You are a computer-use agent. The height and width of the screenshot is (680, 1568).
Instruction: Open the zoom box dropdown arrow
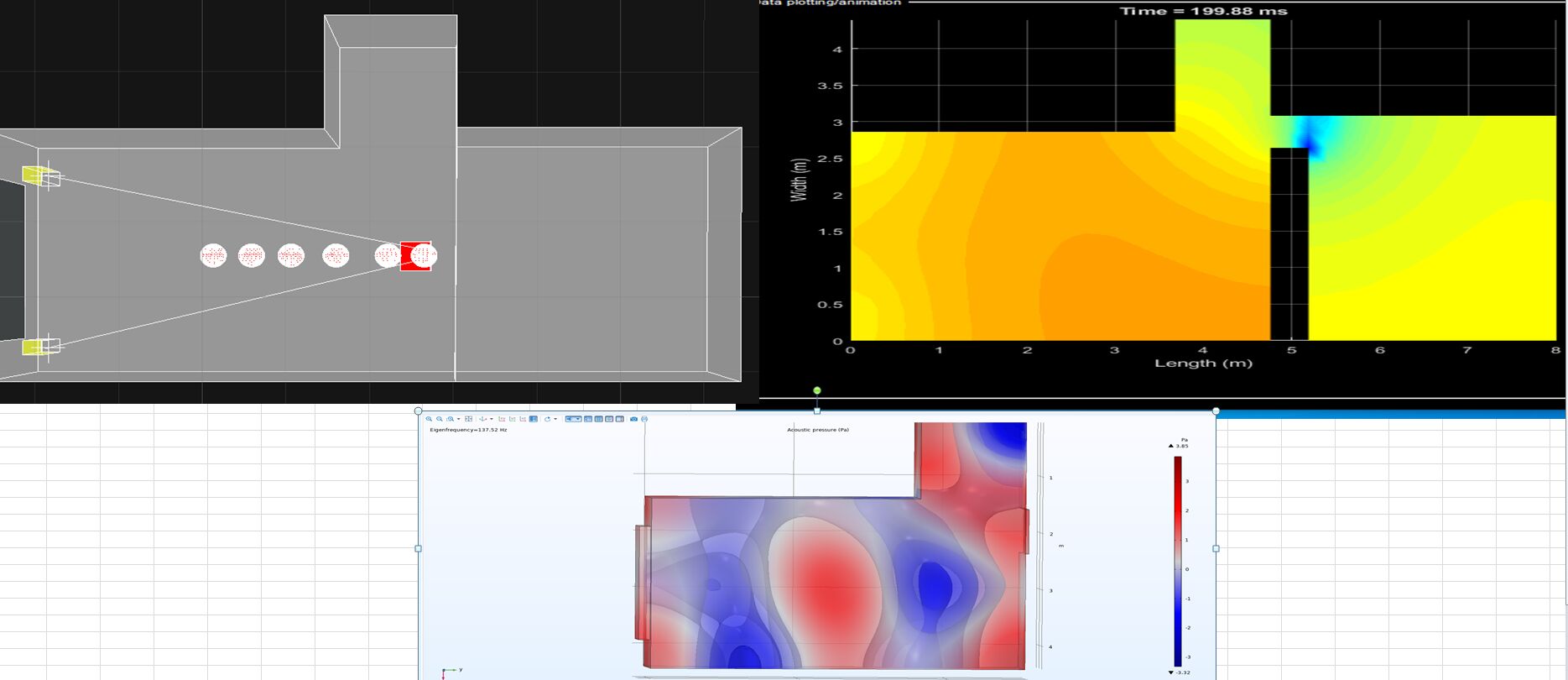(459, 419)
